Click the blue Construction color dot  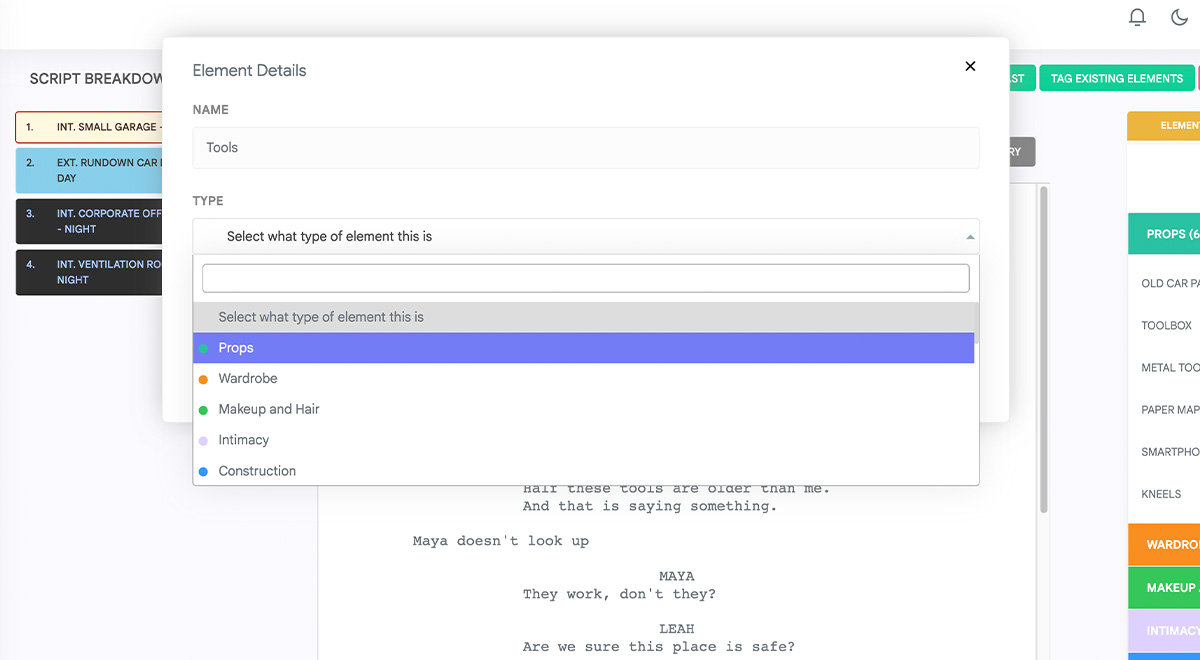pos(204,471)
